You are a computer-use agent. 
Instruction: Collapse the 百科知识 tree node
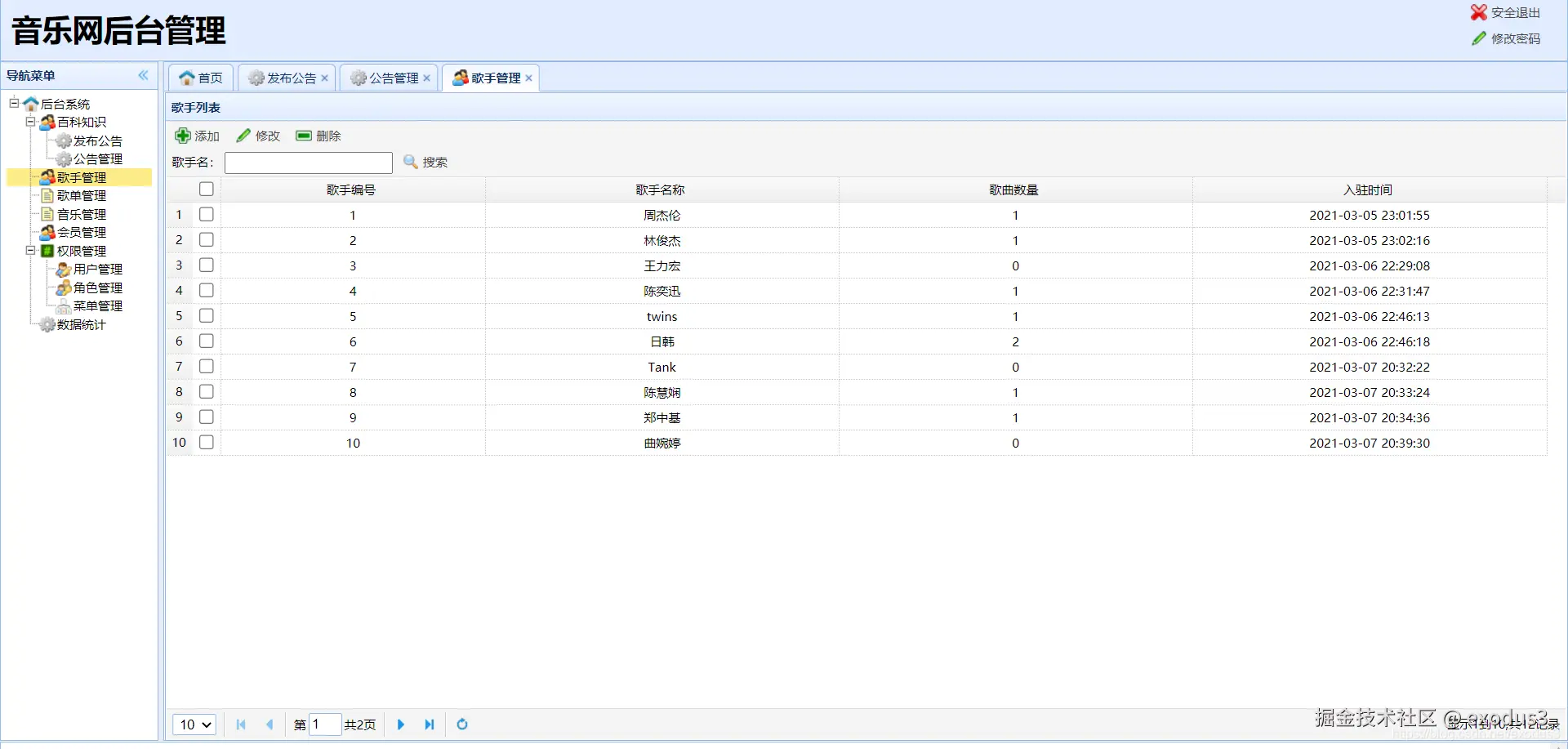click(30, 122)
